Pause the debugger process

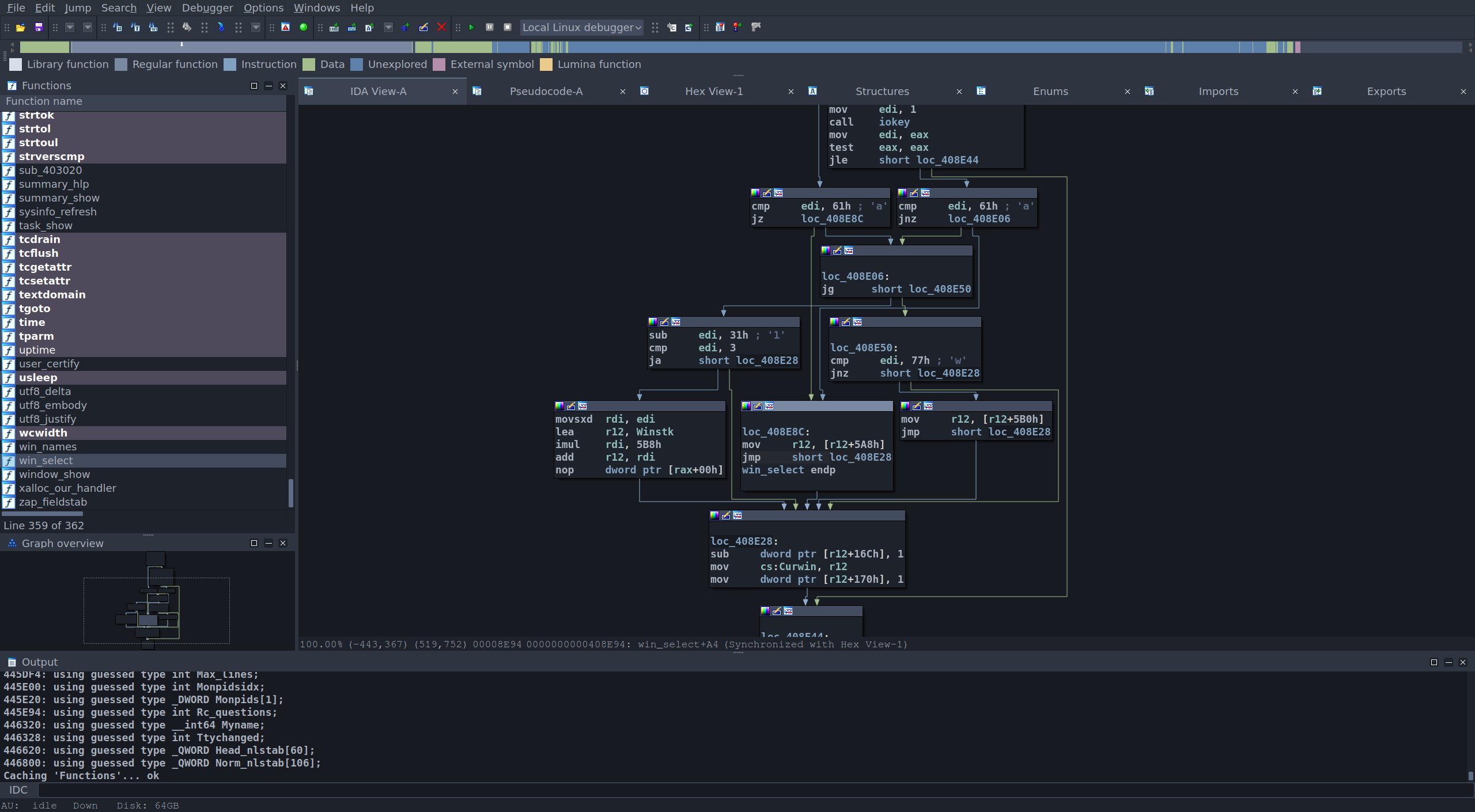(489, 27)
